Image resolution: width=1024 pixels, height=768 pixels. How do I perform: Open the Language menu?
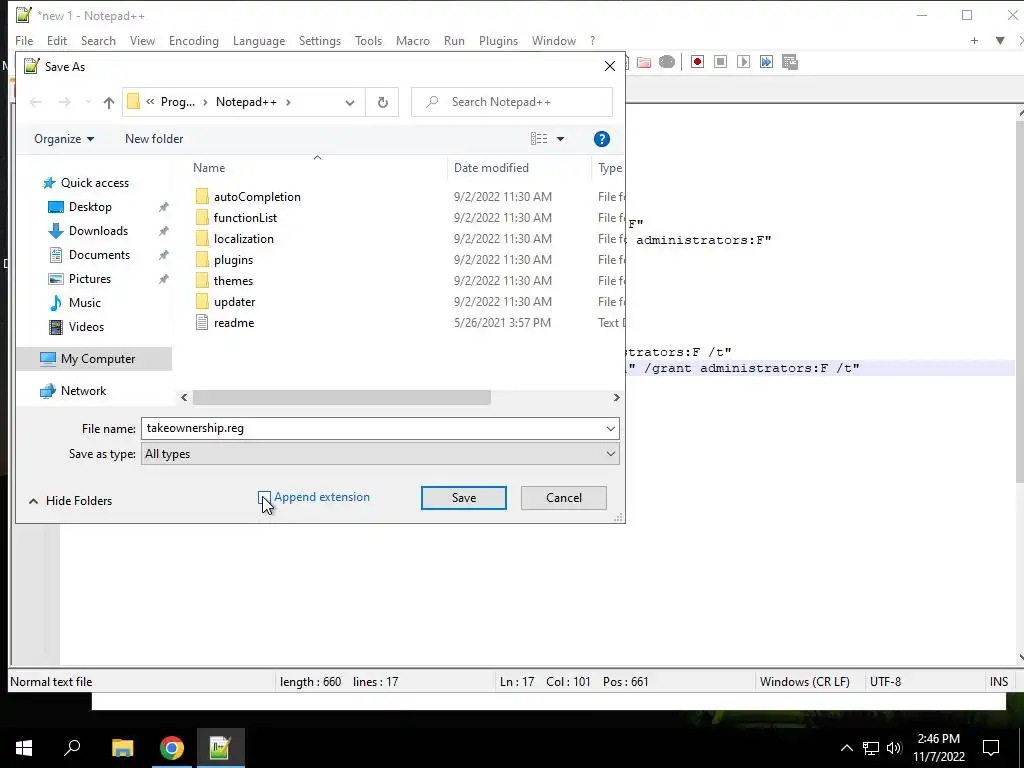259,40
